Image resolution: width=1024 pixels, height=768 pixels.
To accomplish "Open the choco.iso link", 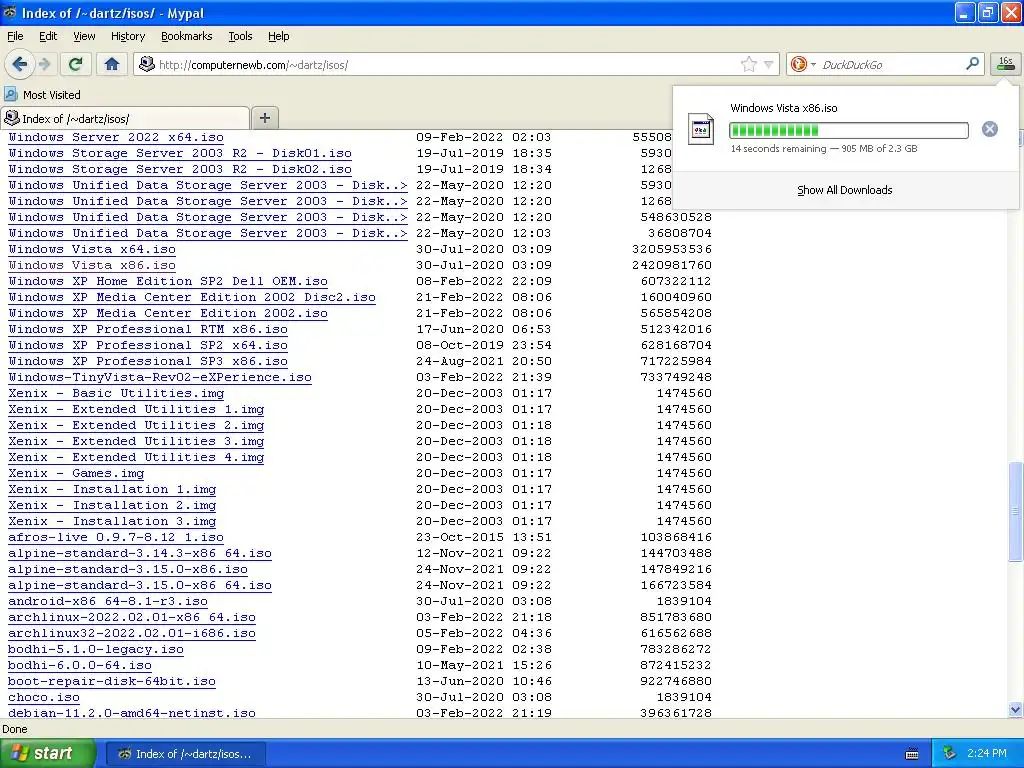I will [44, 697].
